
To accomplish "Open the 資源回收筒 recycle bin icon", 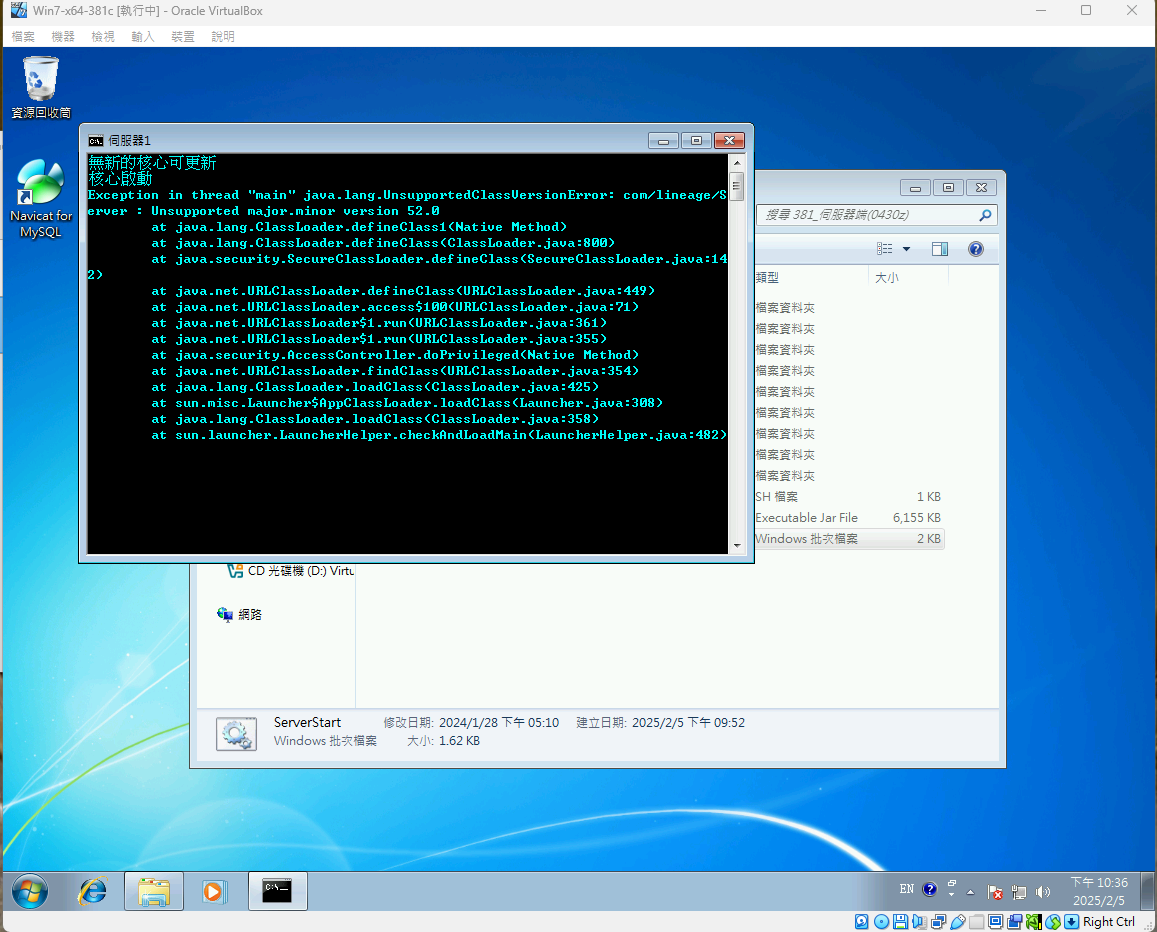I will pyautogui.click(x=41, y=87).
